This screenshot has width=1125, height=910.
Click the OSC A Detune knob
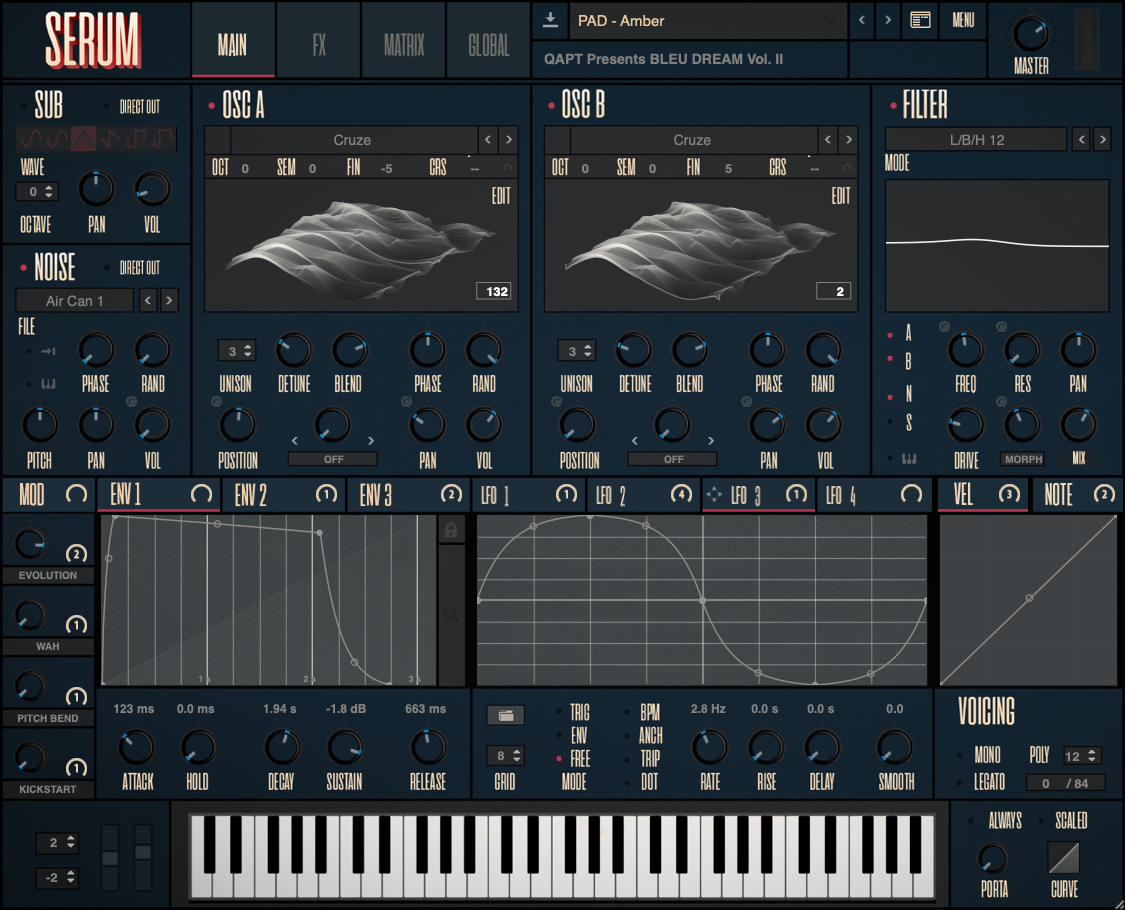click(293, 350)
